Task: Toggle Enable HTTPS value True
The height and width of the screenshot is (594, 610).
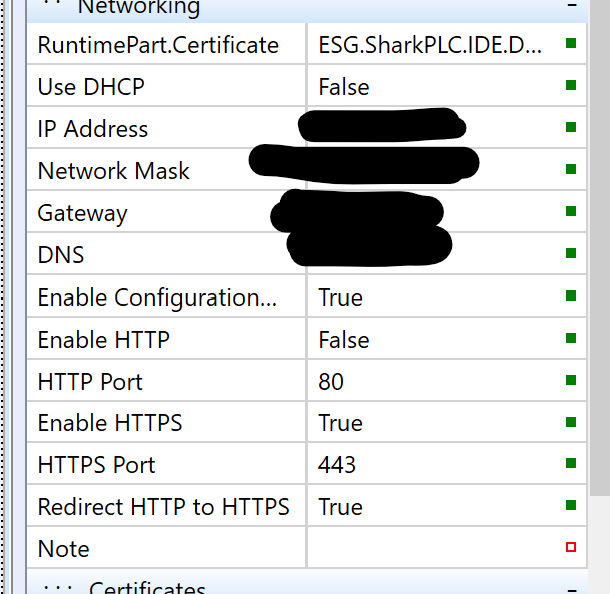Action: point(341,423)
